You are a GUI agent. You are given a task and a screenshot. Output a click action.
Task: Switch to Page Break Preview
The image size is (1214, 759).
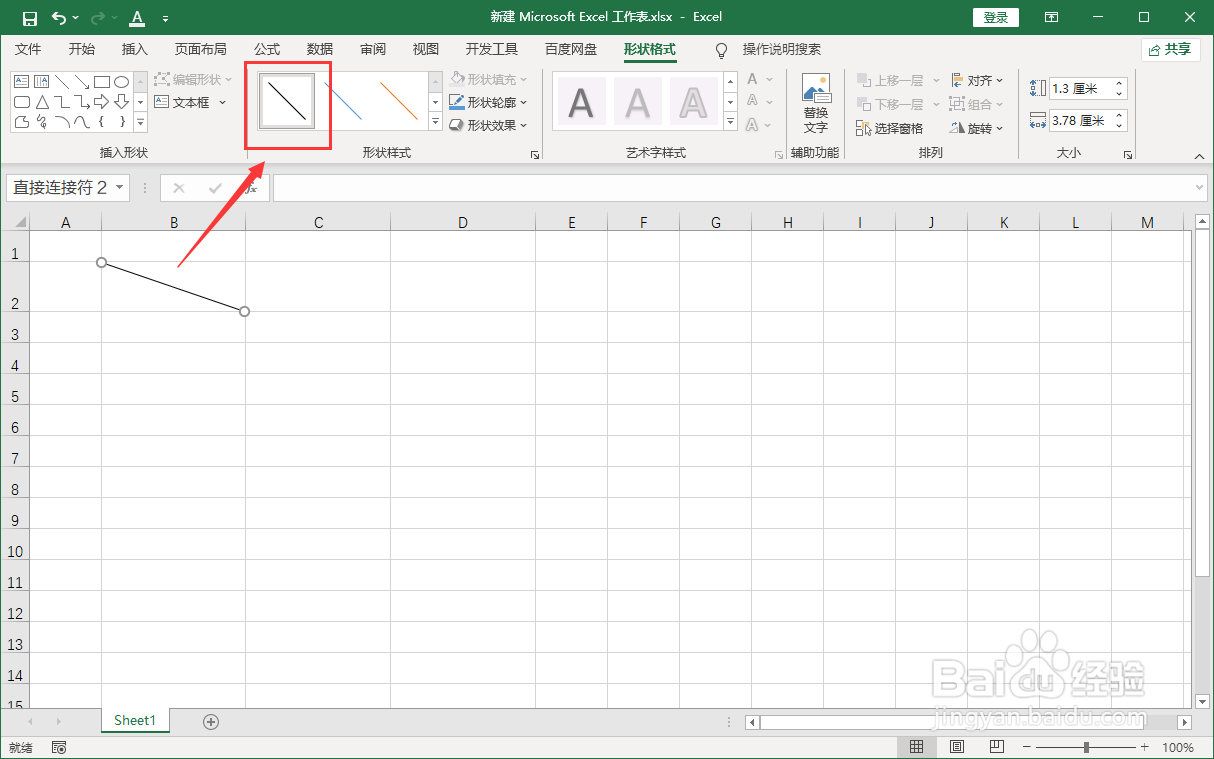[997, 747]
